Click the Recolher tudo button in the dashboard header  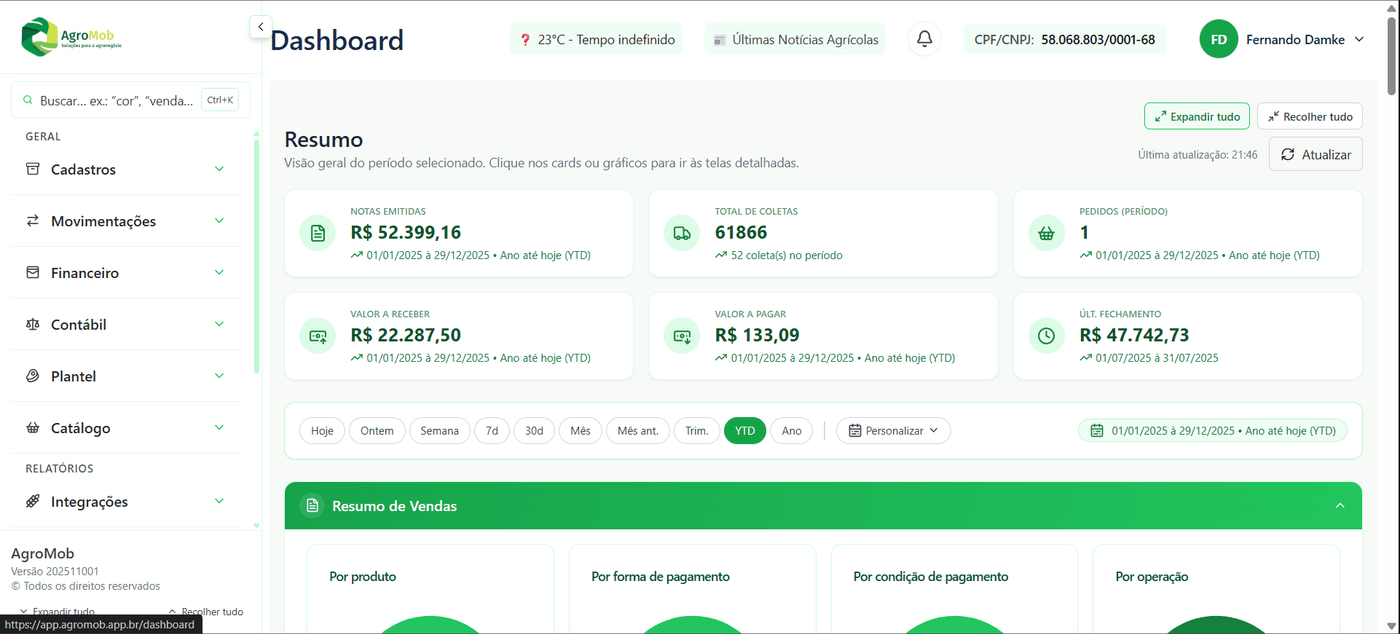(x=1310, y=116)
